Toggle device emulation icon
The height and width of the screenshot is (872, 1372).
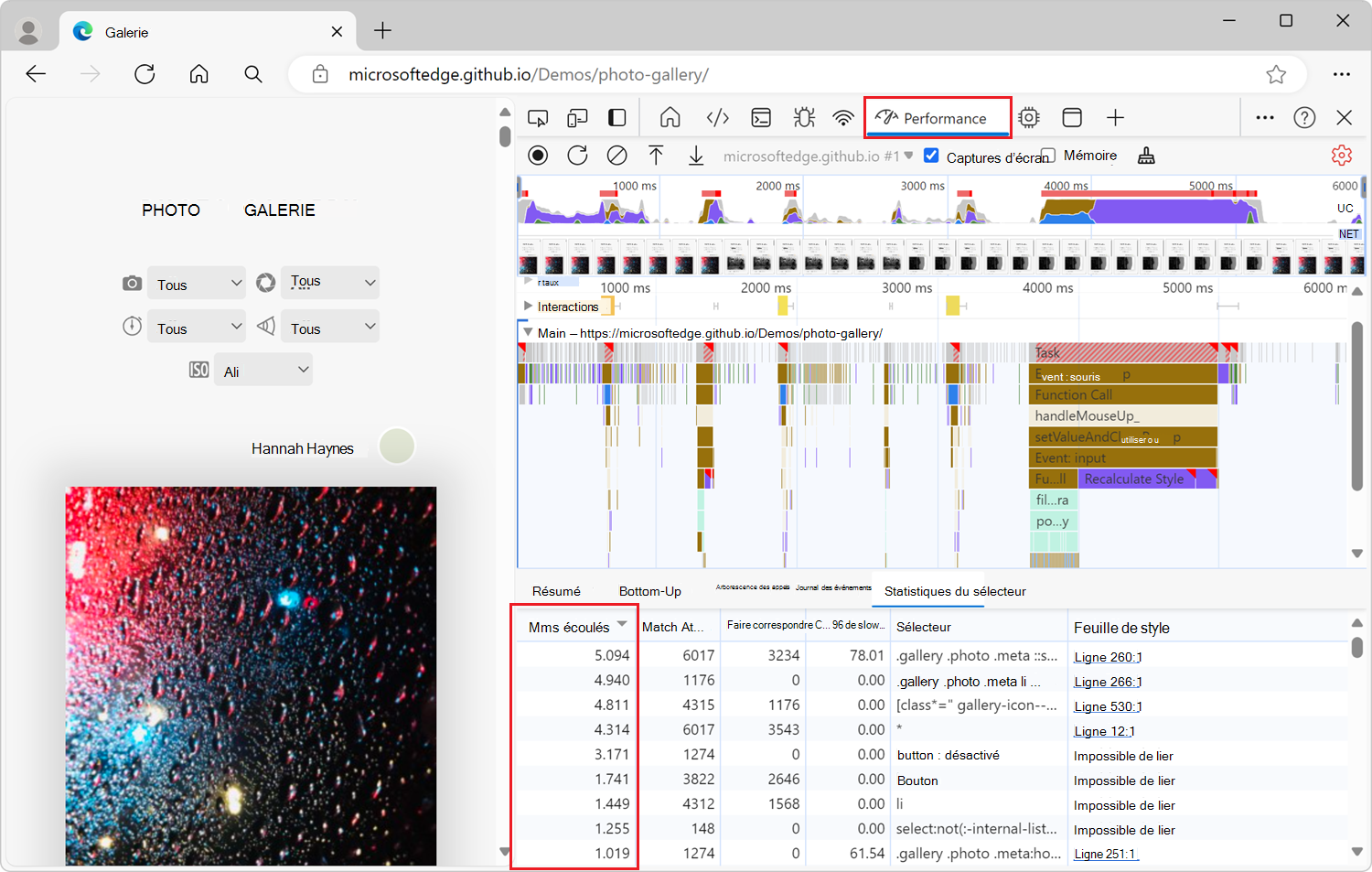pyautogui.click(x=577, y=118)
